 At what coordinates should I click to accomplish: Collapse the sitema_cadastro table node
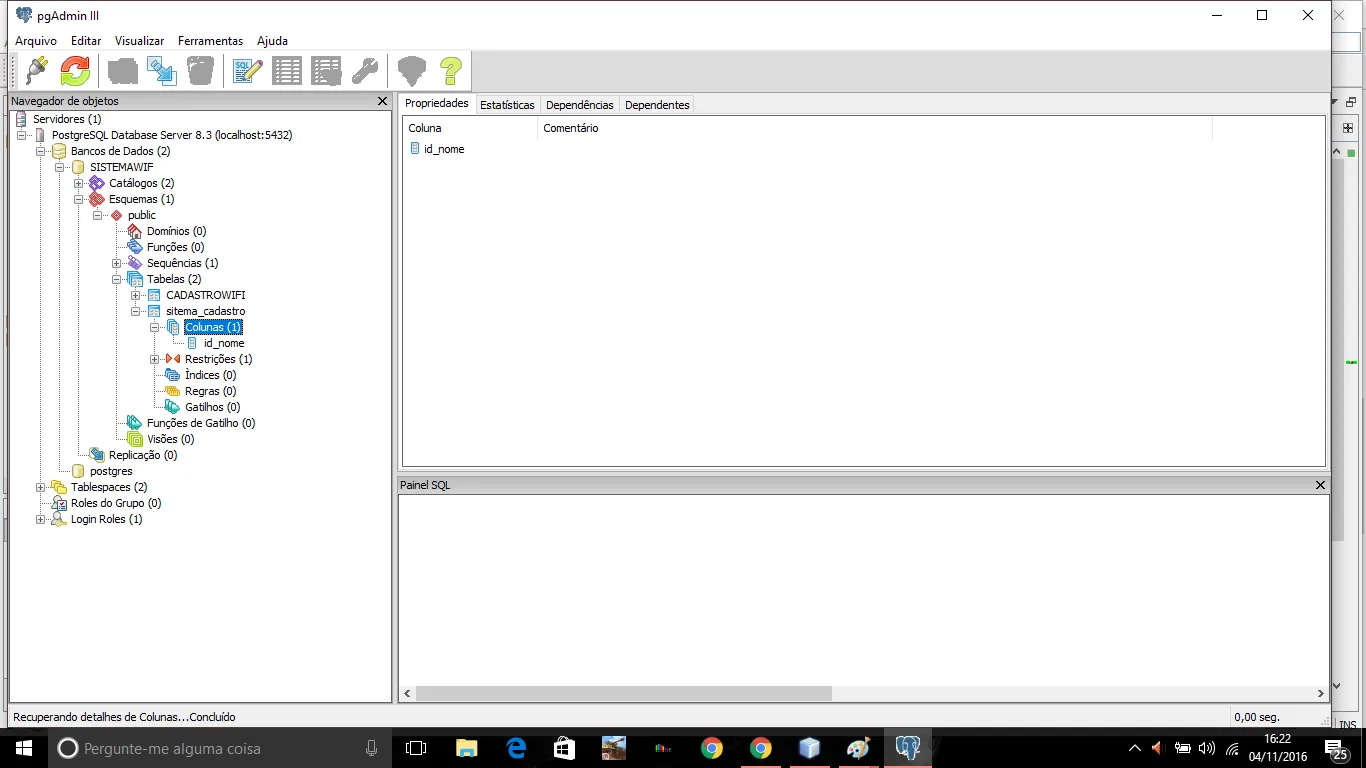point(135,311)
